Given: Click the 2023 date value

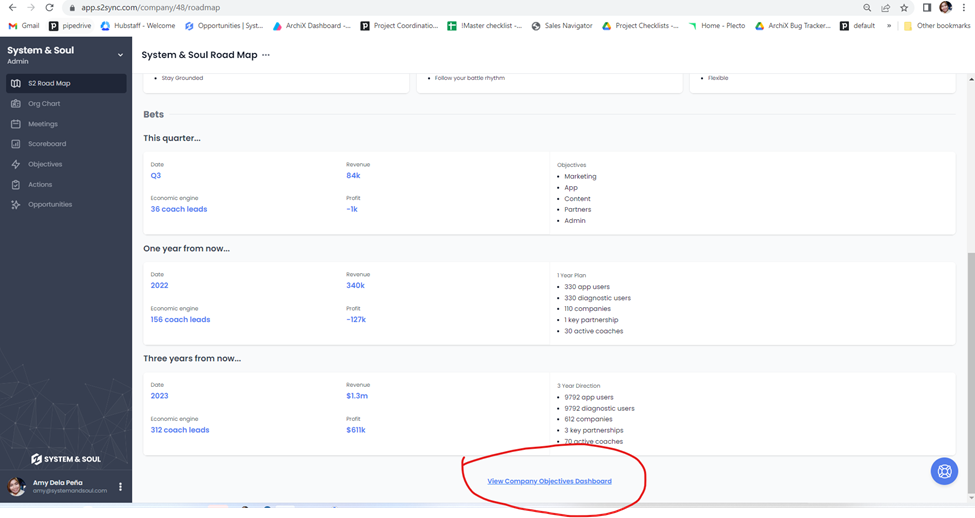Looking at the screenshot, I should point(159,395).
